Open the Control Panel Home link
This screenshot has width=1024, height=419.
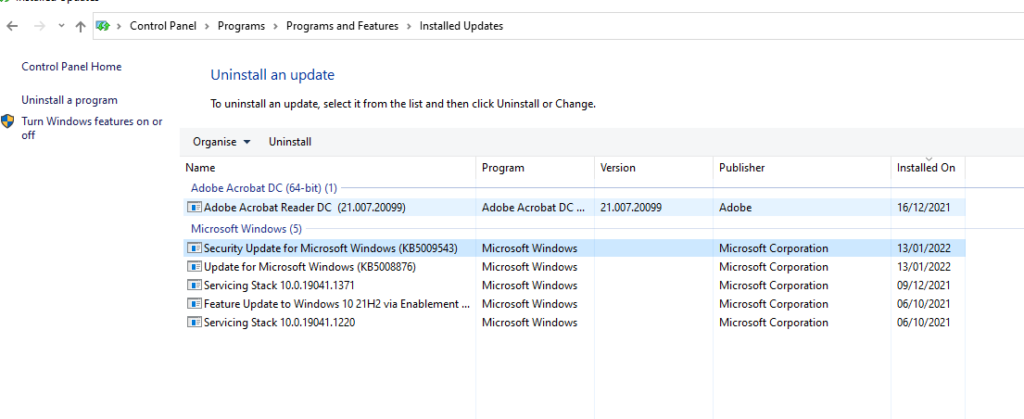point(71,67)
